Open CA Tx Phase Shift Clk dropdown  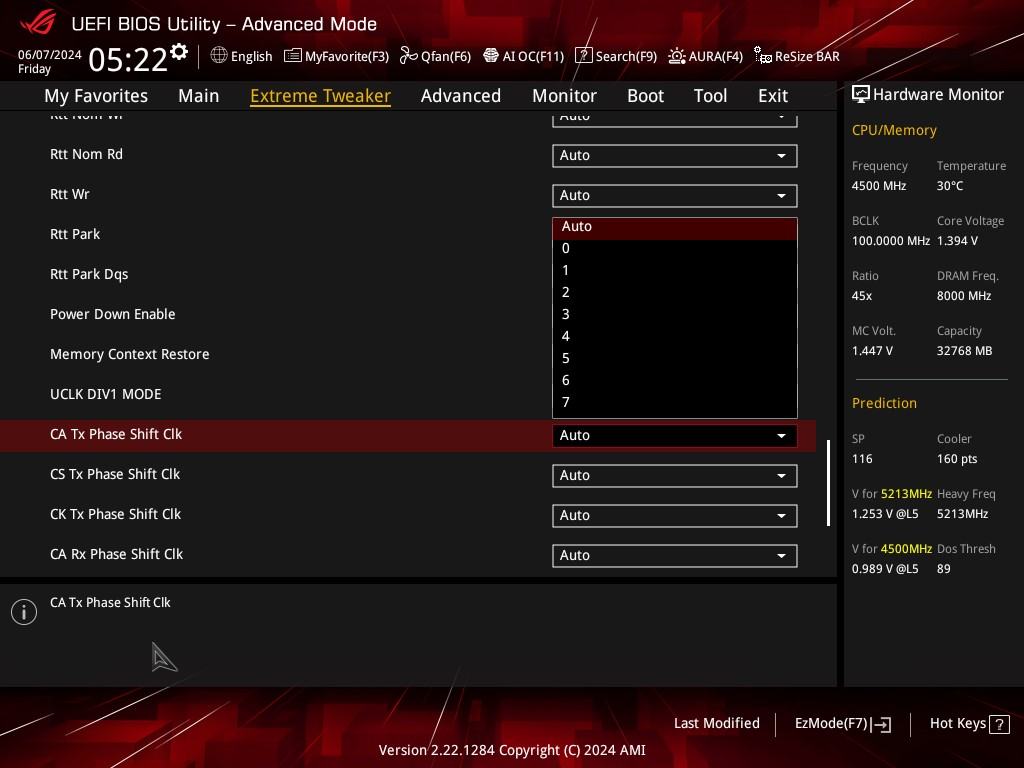(675, 436)
